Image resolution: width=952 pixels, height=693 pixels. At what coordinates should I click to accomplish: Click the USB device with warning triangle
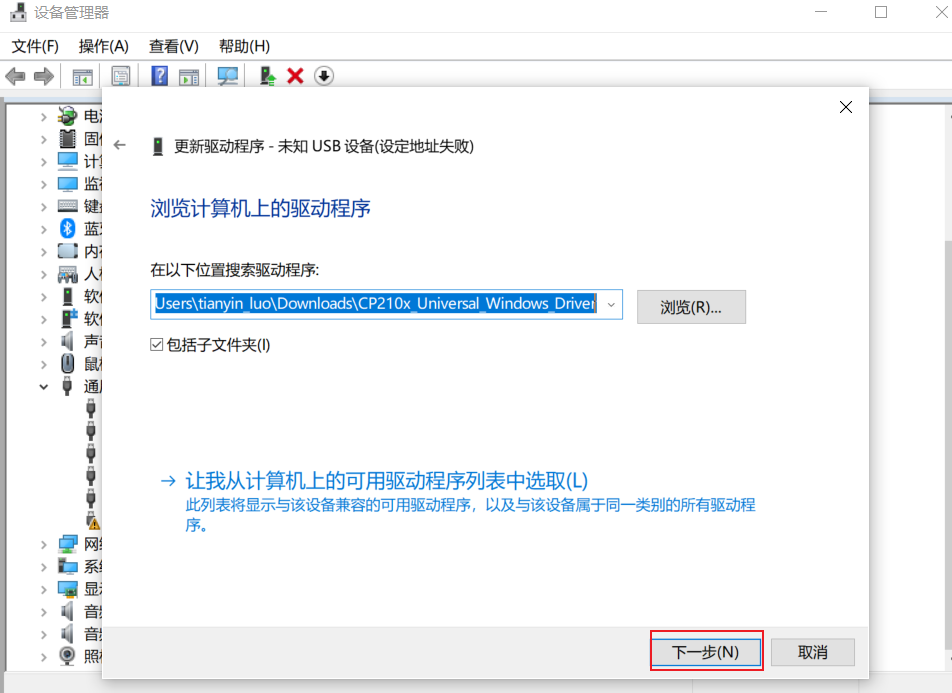click(x=92, y=520)
